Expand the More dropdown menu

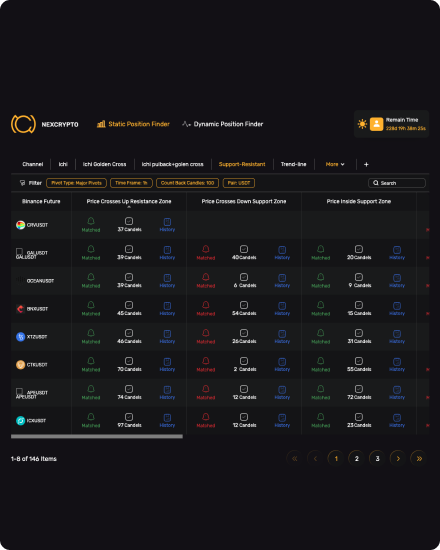(335, 164)
